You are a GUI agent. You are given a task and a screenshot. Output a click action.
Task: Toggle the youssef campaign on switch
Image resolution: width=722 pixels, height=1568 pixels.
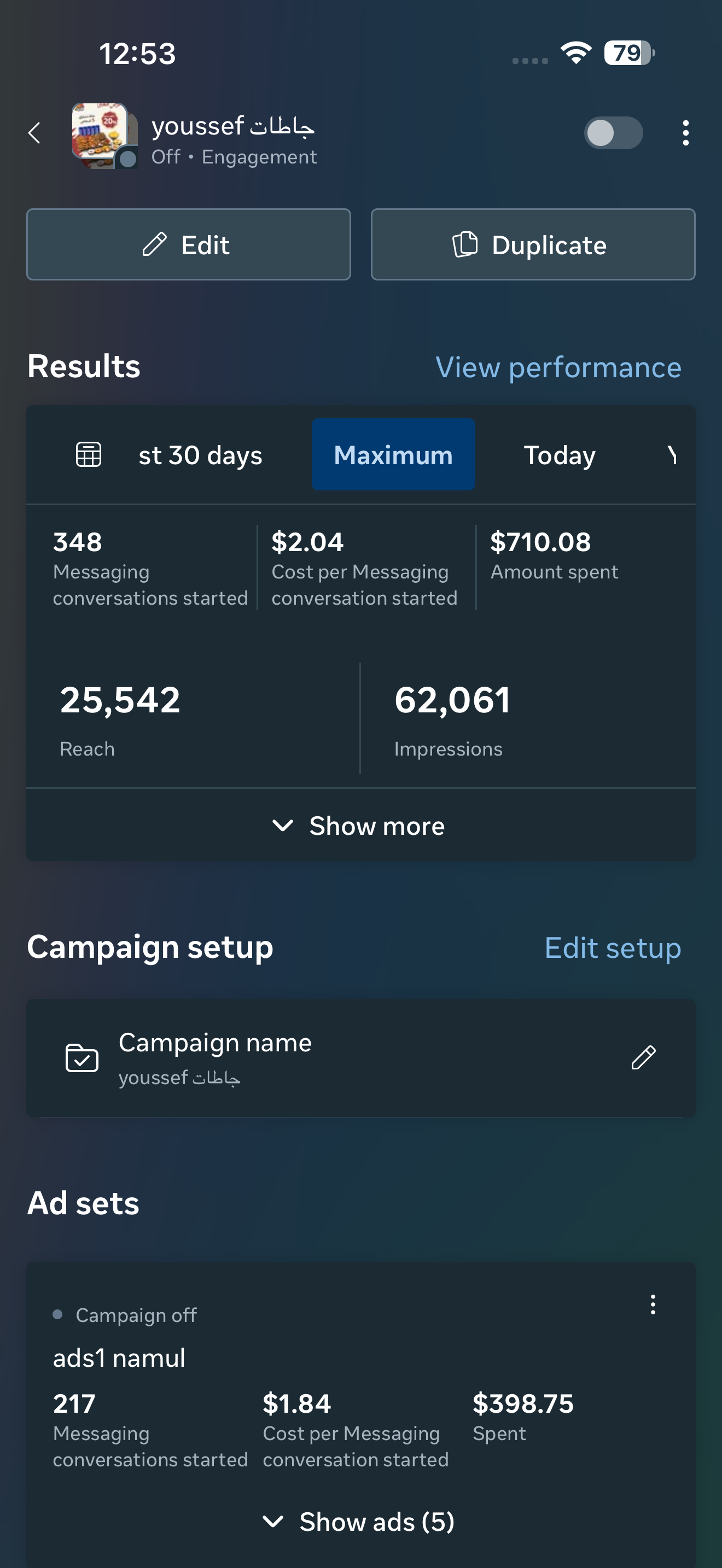(x=613, y=133)
